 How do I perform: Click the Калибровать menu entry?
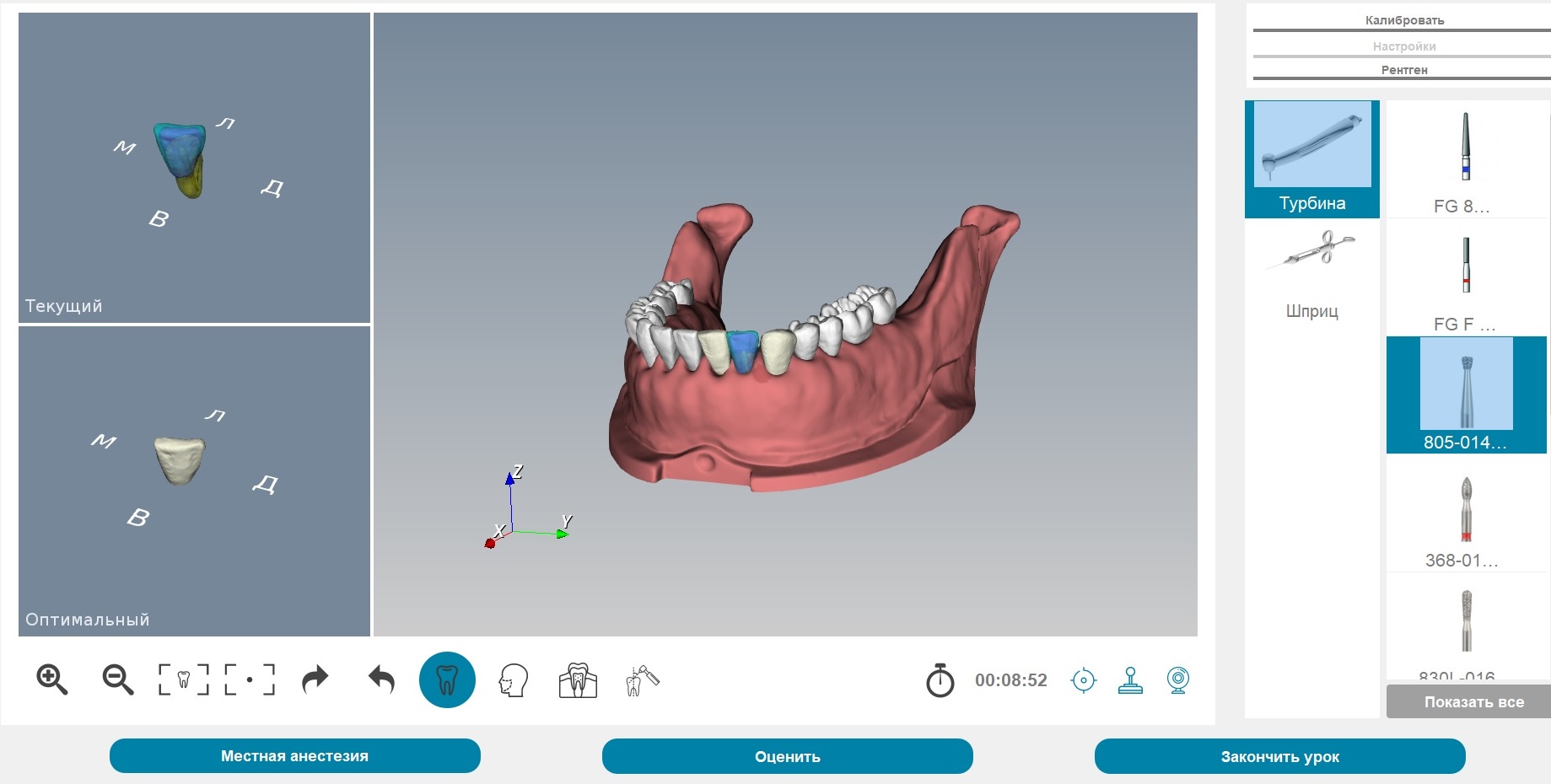coord(1403,20)
